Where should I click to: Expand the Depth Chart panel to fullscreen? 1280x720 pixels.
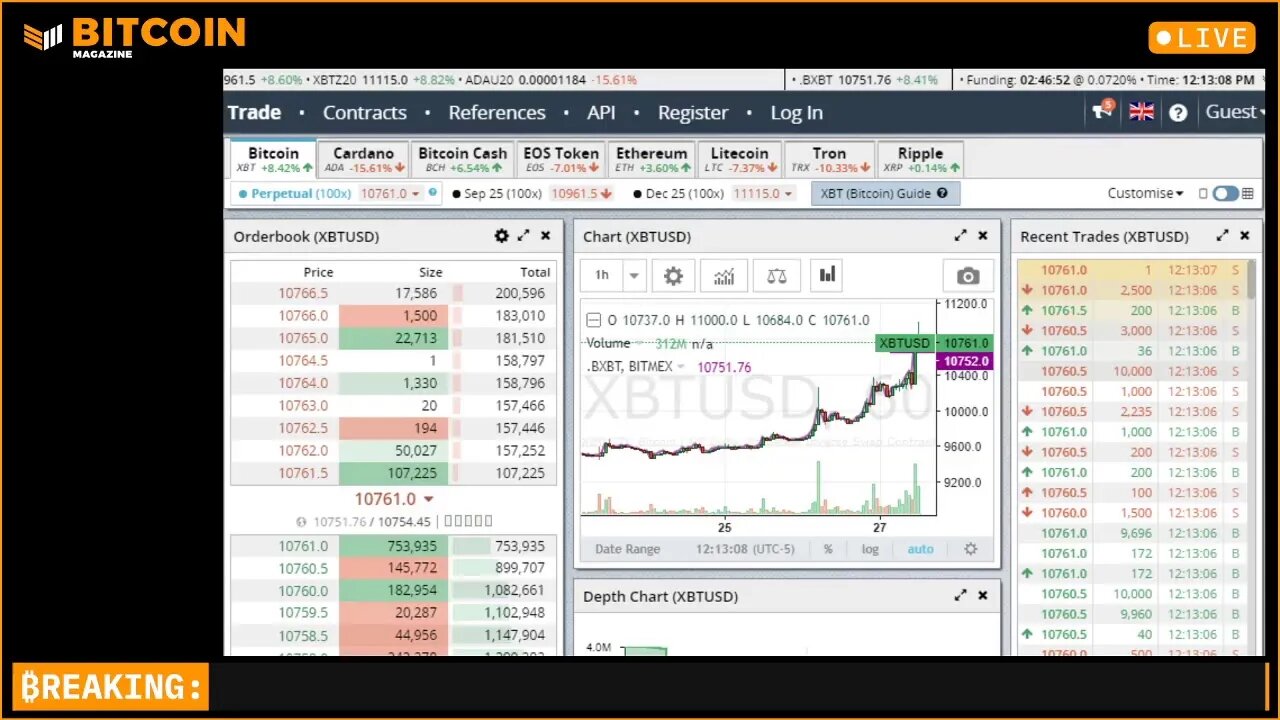(961, 595)
